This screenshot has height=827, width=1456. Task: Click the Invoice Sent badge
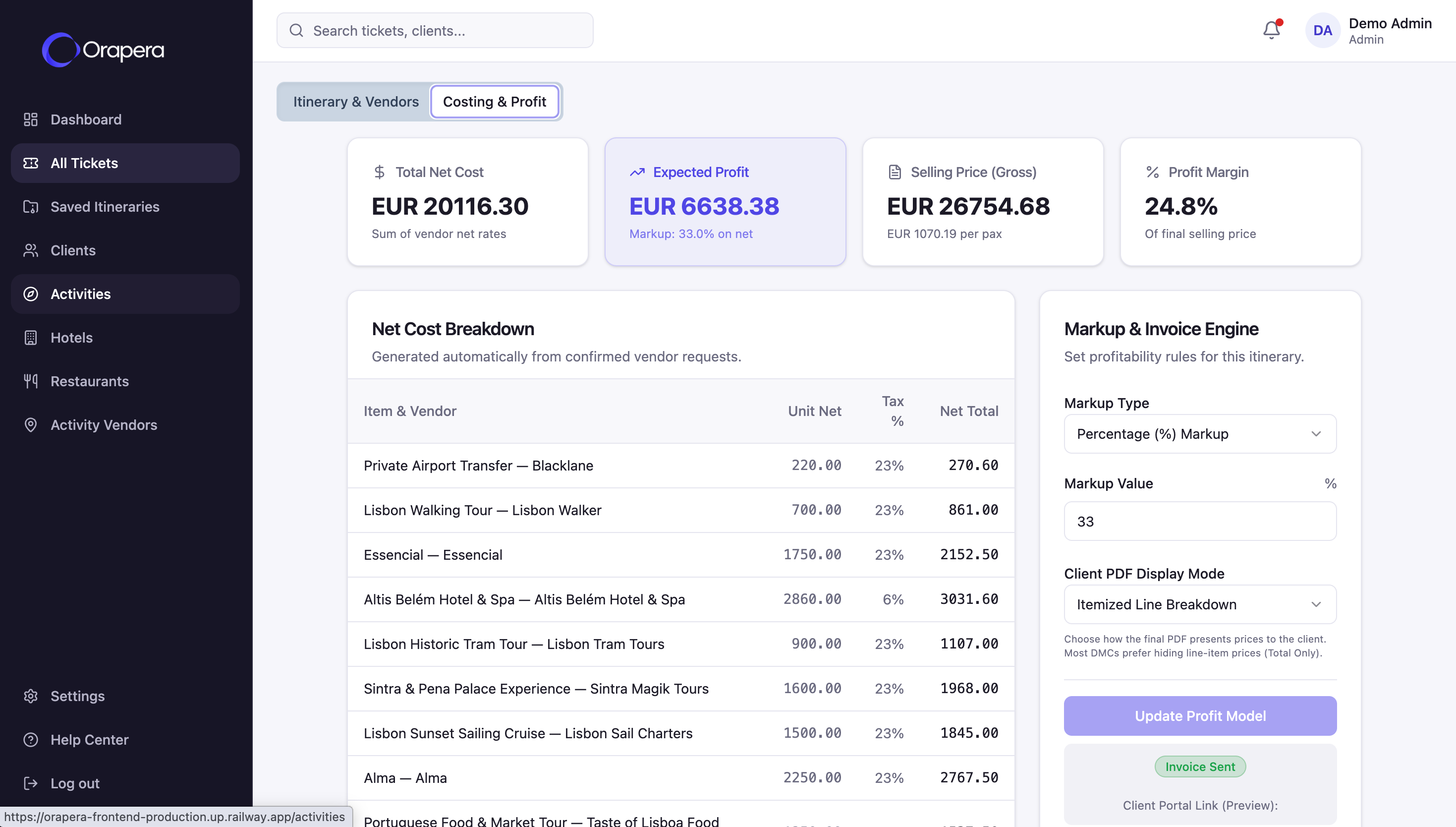pos(1199,767)
